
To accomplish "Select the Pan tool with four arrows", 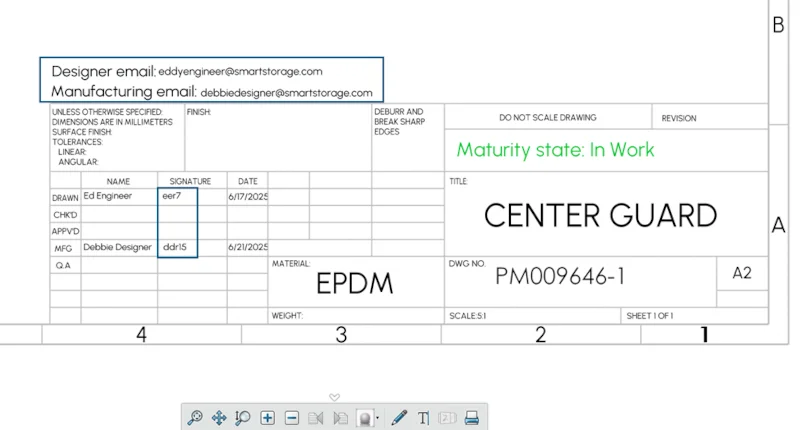I will [x=219, y=417].
